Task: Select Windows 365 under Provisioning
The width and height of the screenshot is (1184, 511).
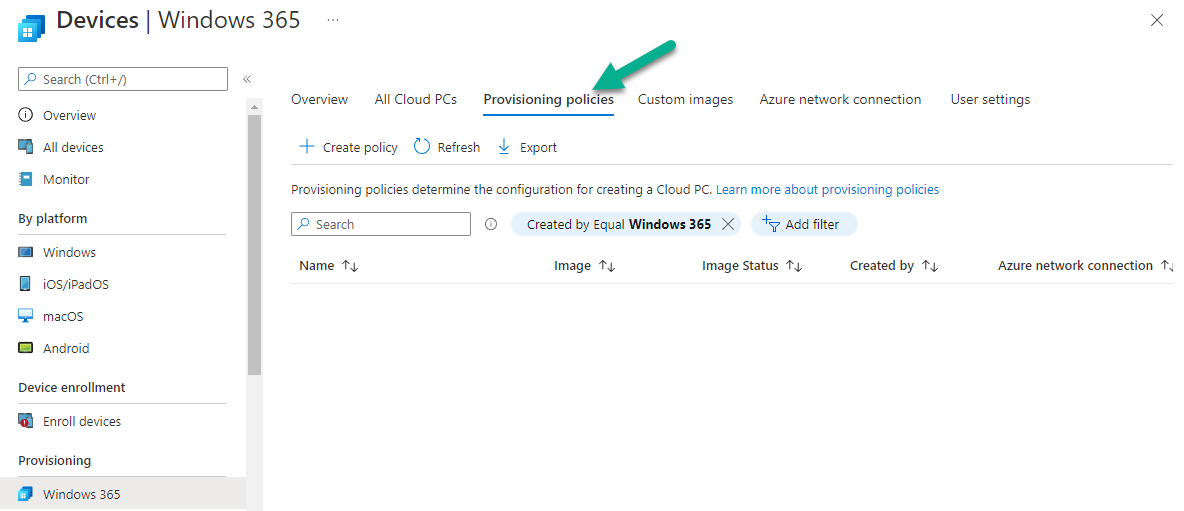Action: click(82, 494)
